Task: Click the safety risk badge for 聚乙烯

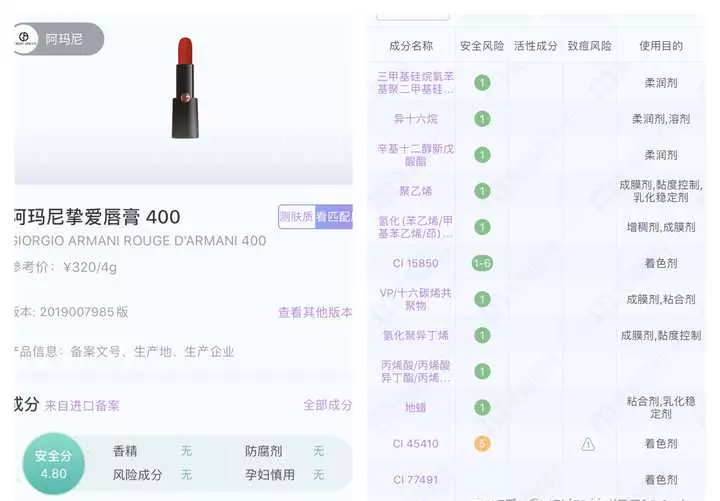Action: click(x=482, y=191)
